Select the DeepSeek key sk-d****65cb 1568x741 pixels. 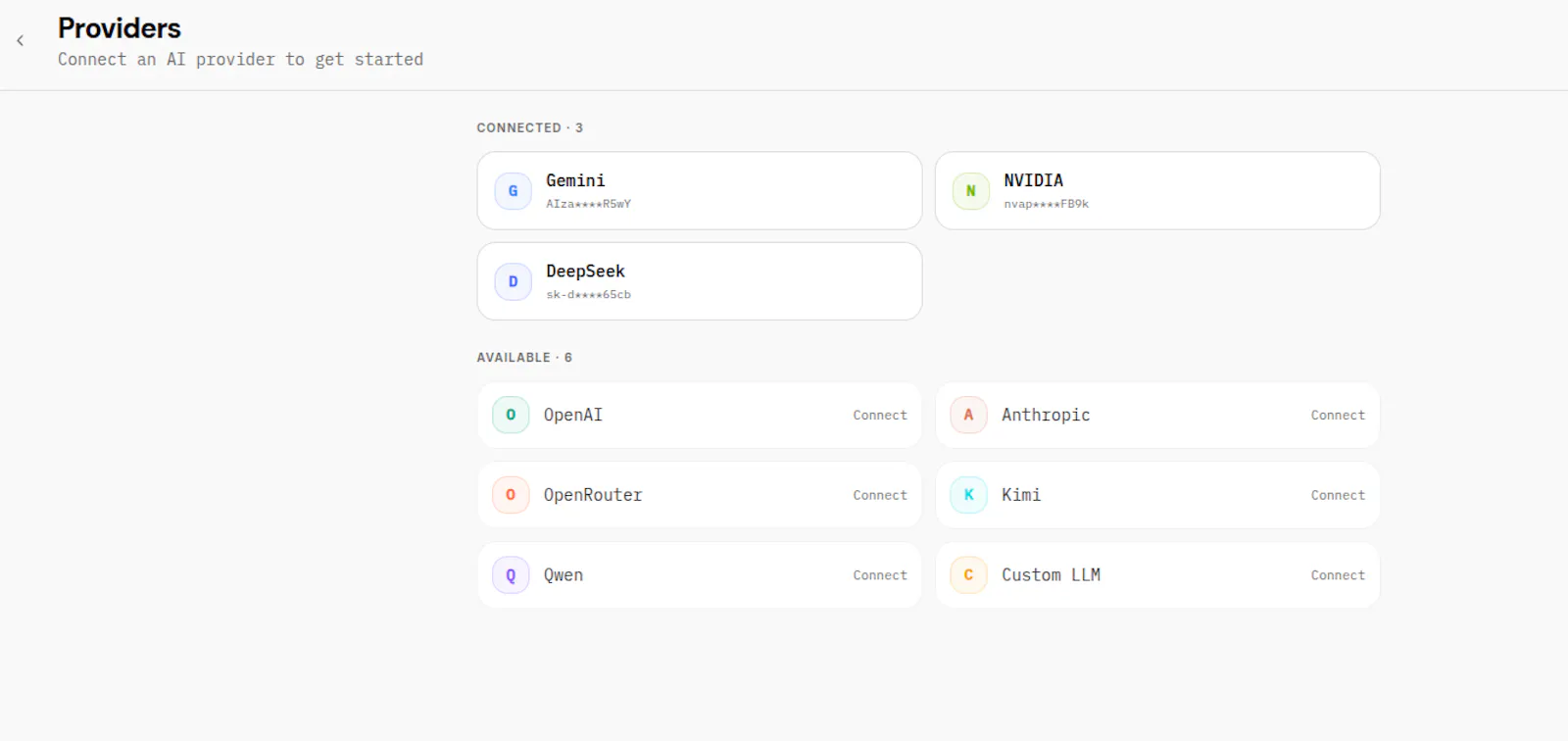pyautogui.click(x=588, y=294)
